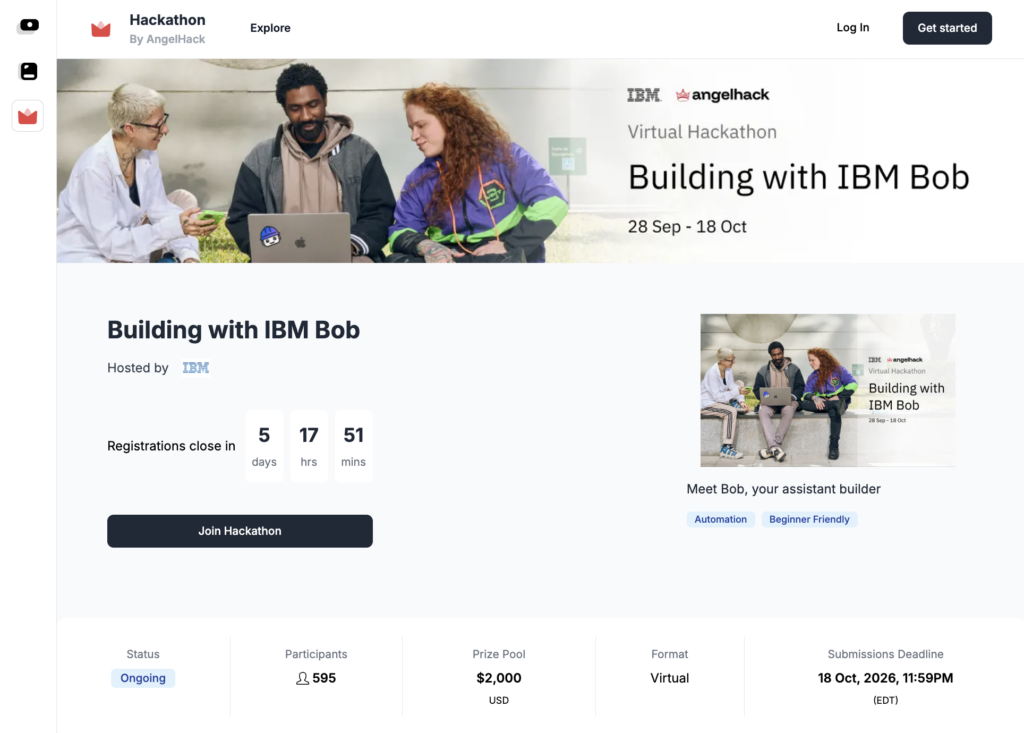
Task: Click the participants person icon beside 595
Action: click(x=302, y=678)
